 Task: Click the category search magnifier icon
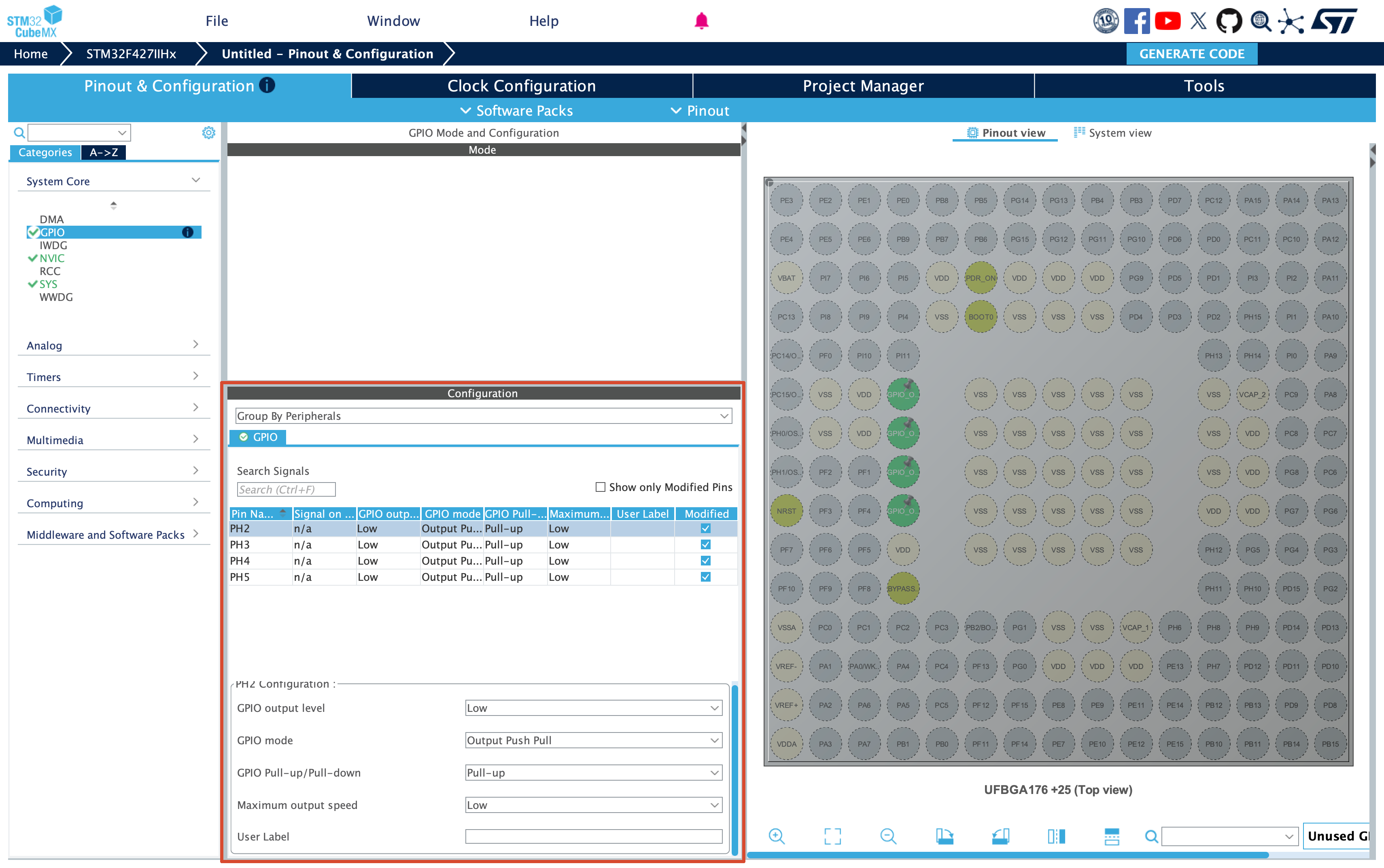point(19,133)
